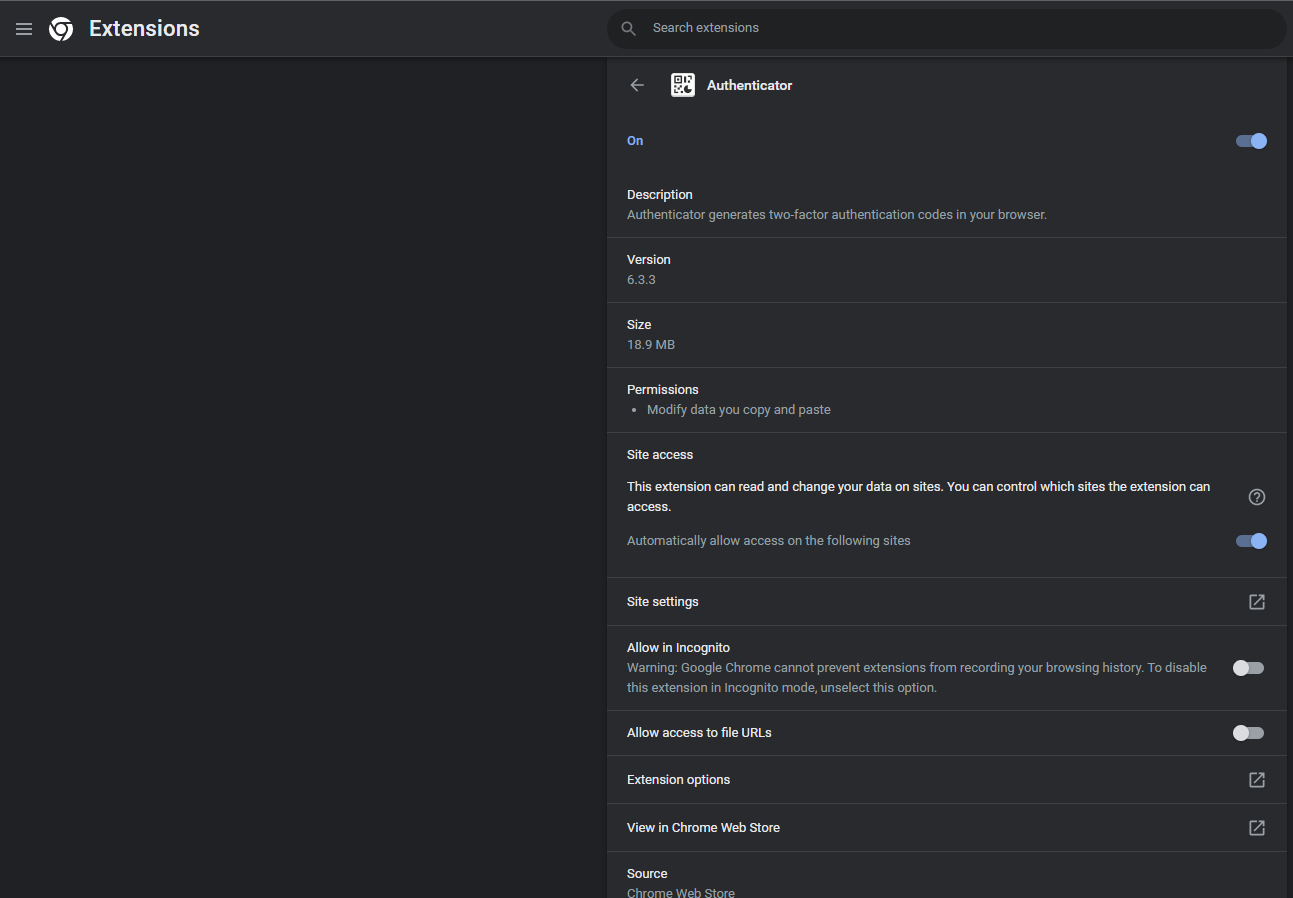Click the Incognito warning text
Screen dimensions: 1293x898
[x=917, y=678]
